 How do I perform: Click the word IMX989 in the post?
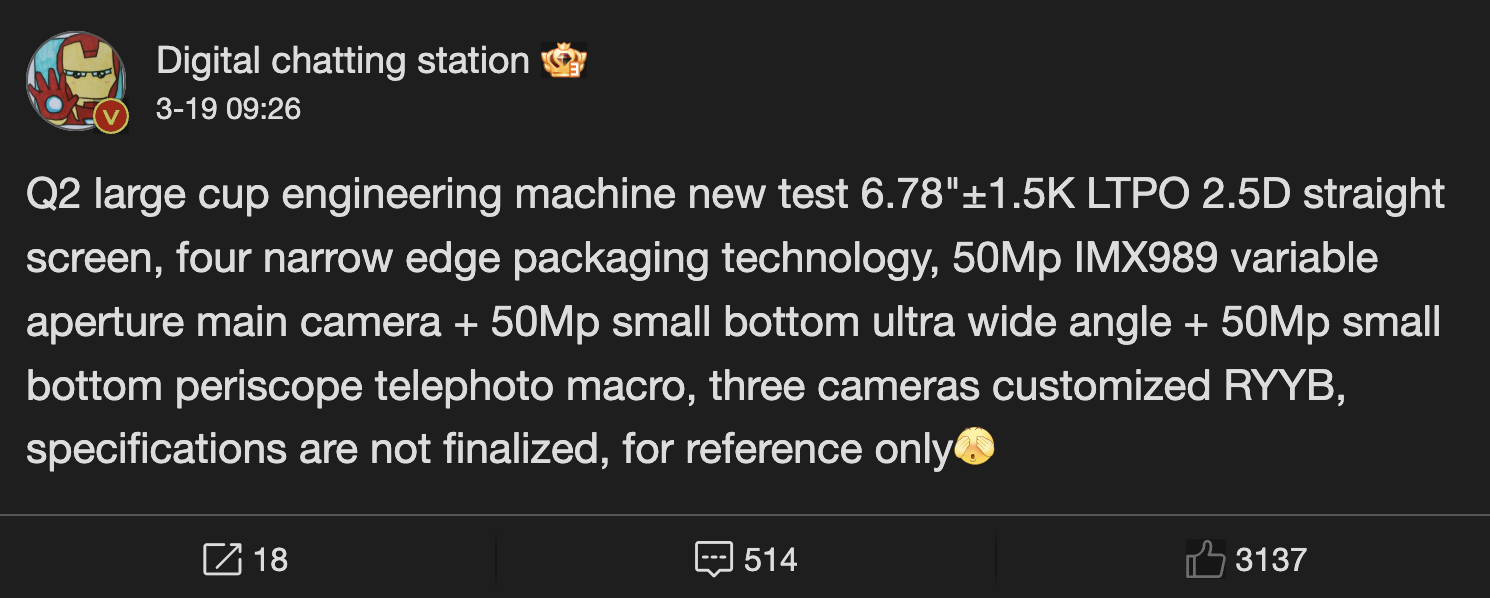(x=1147, y=258)
